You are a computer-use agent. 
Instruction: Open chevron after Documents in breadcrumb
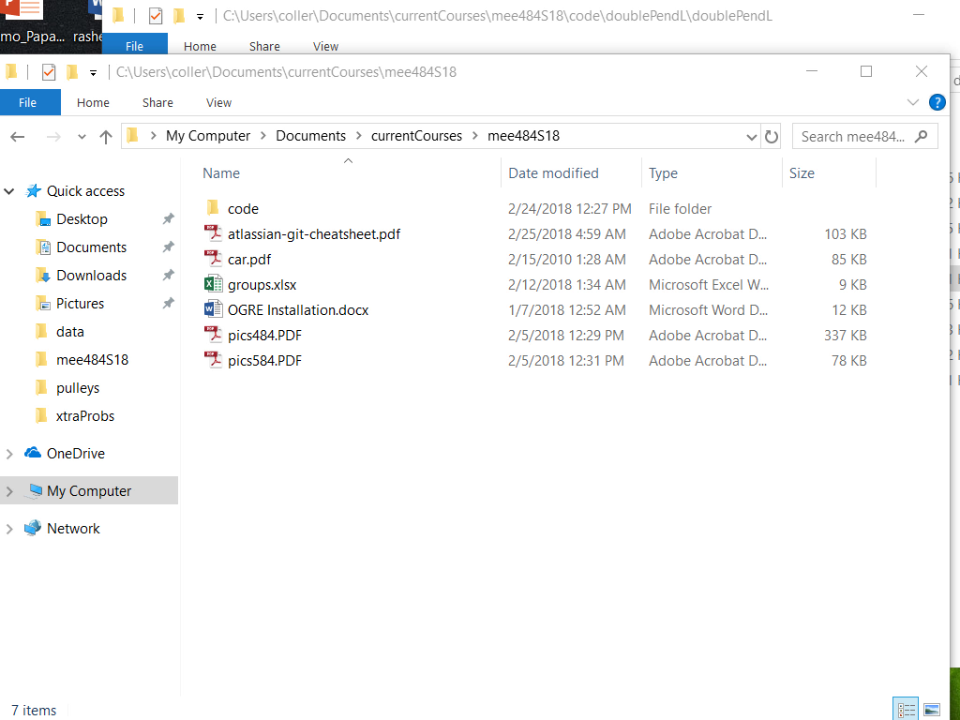(x=359, y=136)
